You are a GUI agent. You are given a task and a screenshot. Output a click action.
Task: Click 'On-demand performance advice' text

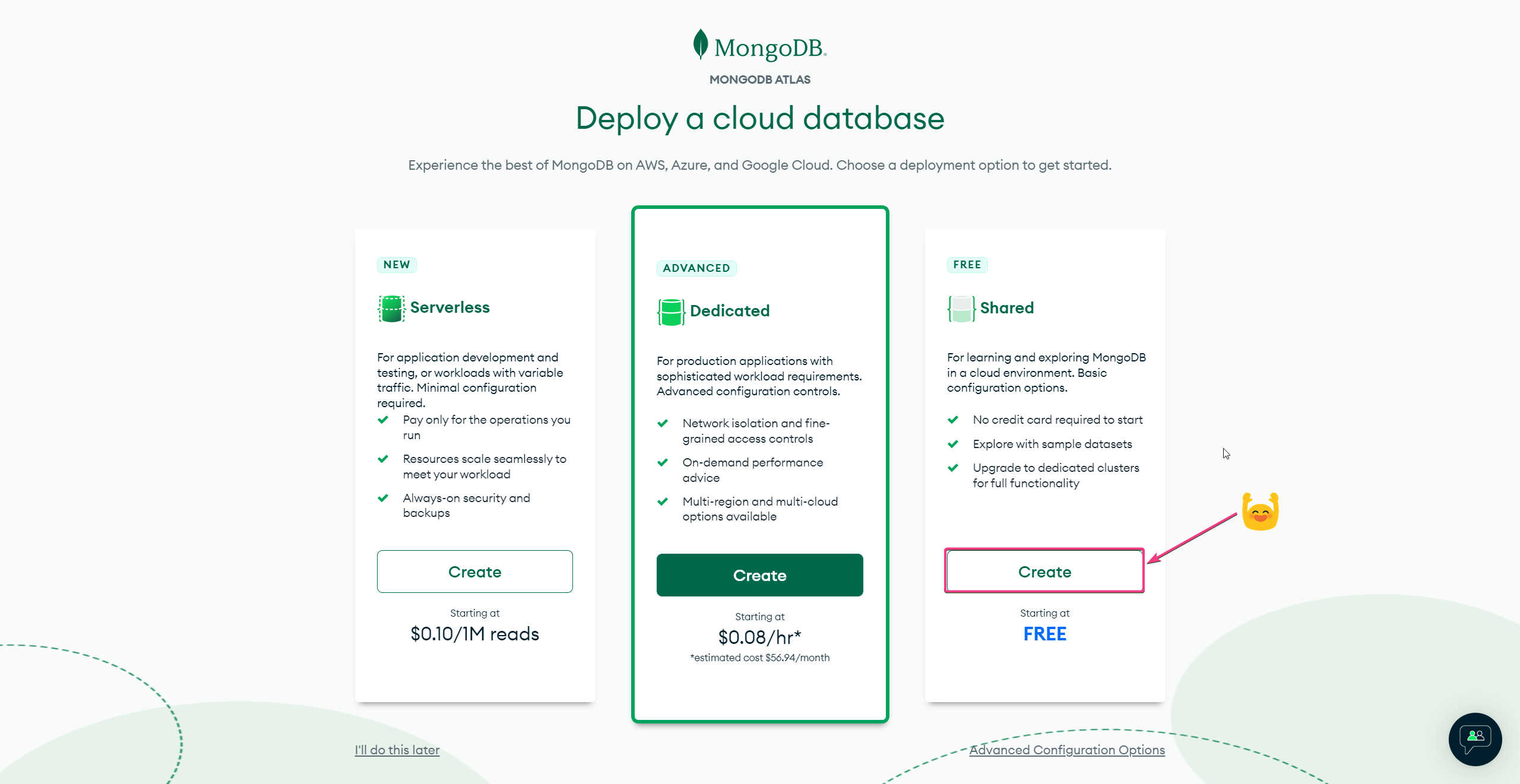coord(753,470)
